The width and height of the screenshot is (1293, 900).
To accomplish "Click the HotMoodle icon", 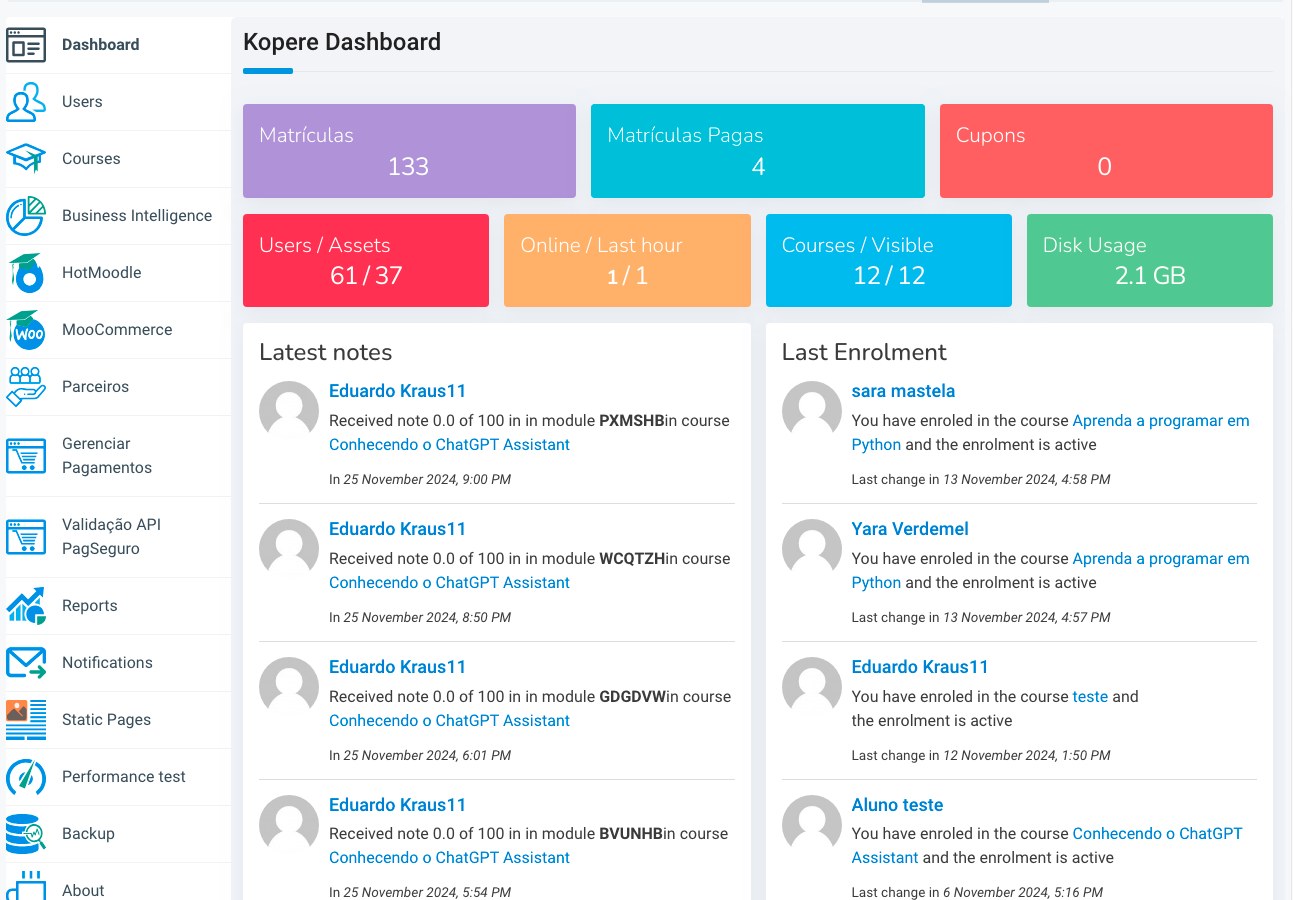I will [x=26, y=273].
